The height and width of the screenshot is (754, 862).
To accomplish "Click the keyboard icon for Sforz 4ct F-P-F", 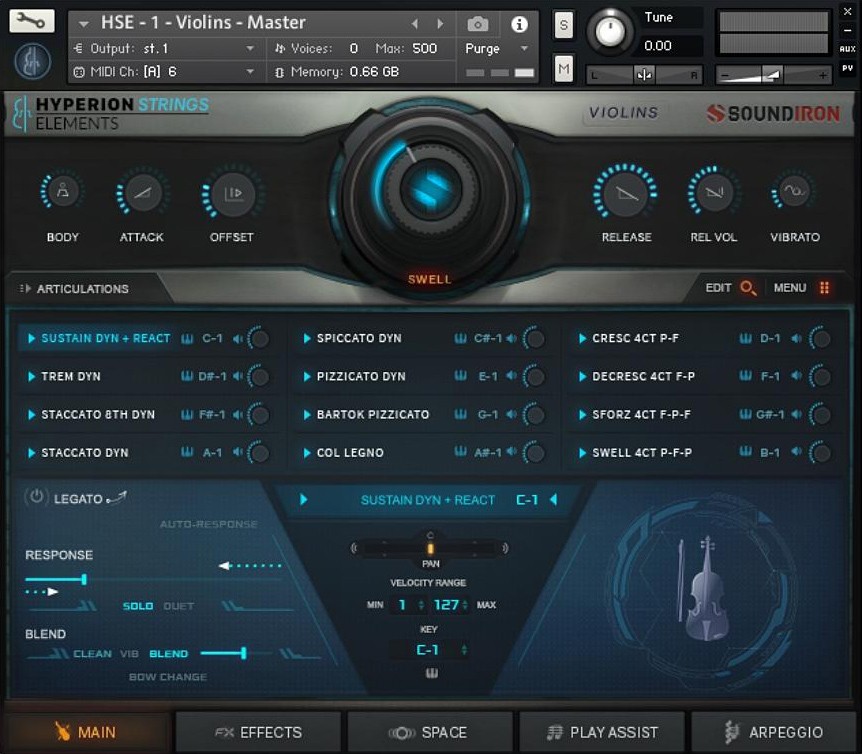I will 745,414.
